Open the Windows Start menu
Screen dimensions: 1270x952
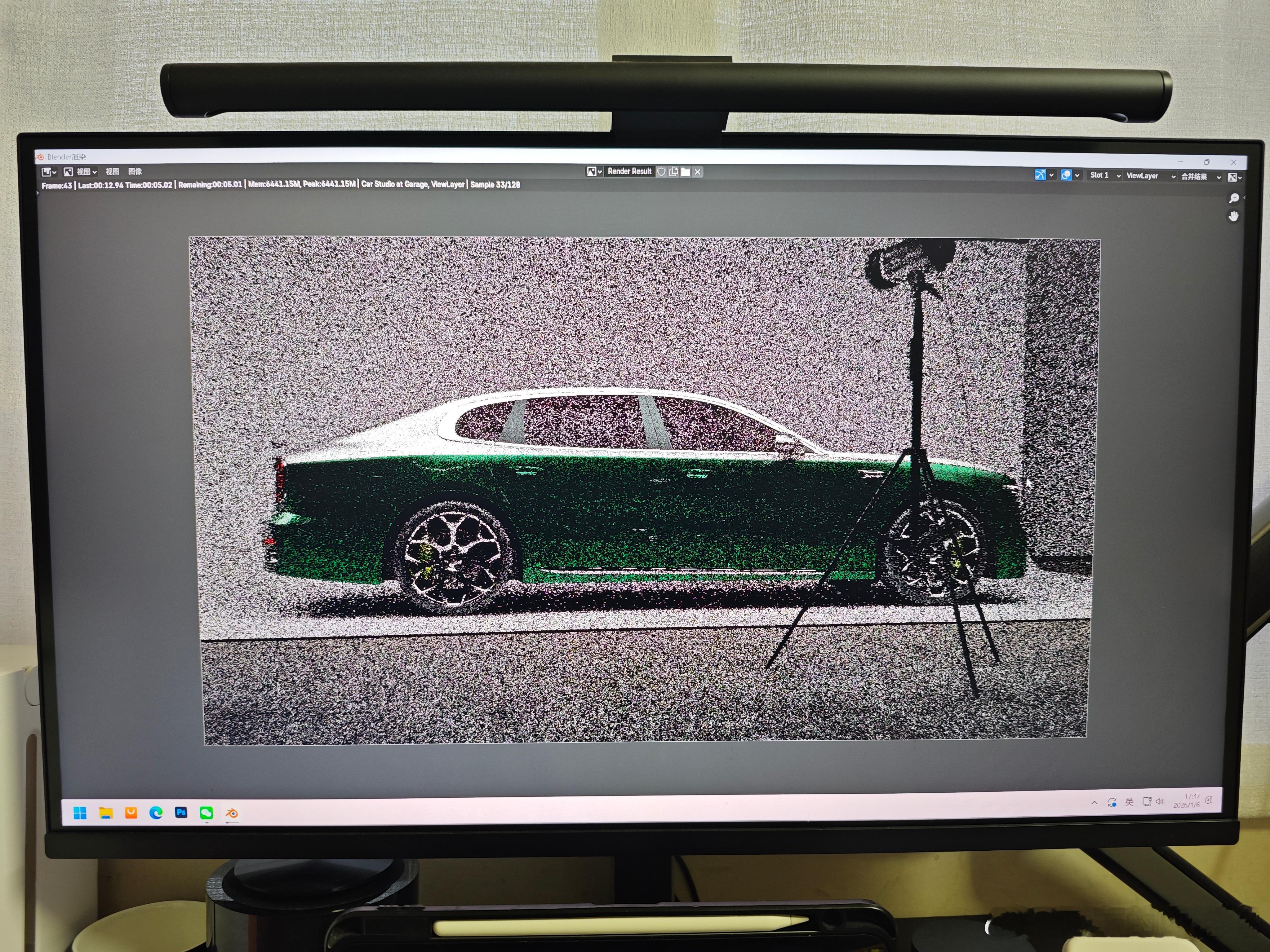point(80,813)
